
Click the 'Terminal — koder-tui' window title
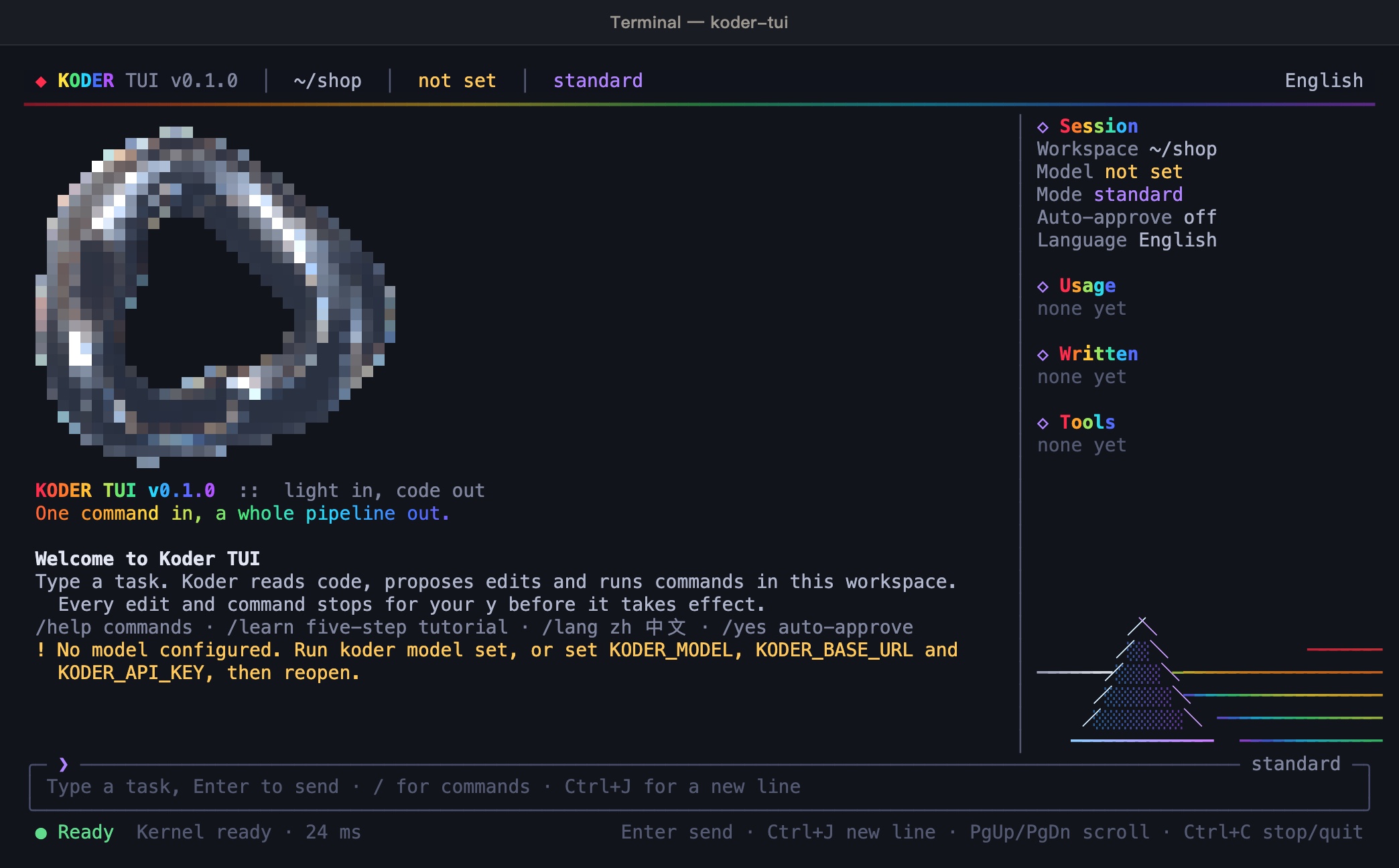699,22
